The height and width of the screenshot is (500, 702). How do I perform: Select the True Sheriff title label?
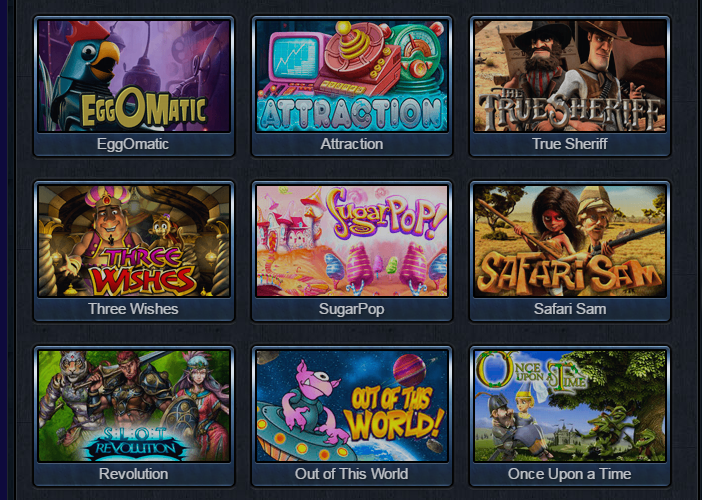[x=569, y=144]
